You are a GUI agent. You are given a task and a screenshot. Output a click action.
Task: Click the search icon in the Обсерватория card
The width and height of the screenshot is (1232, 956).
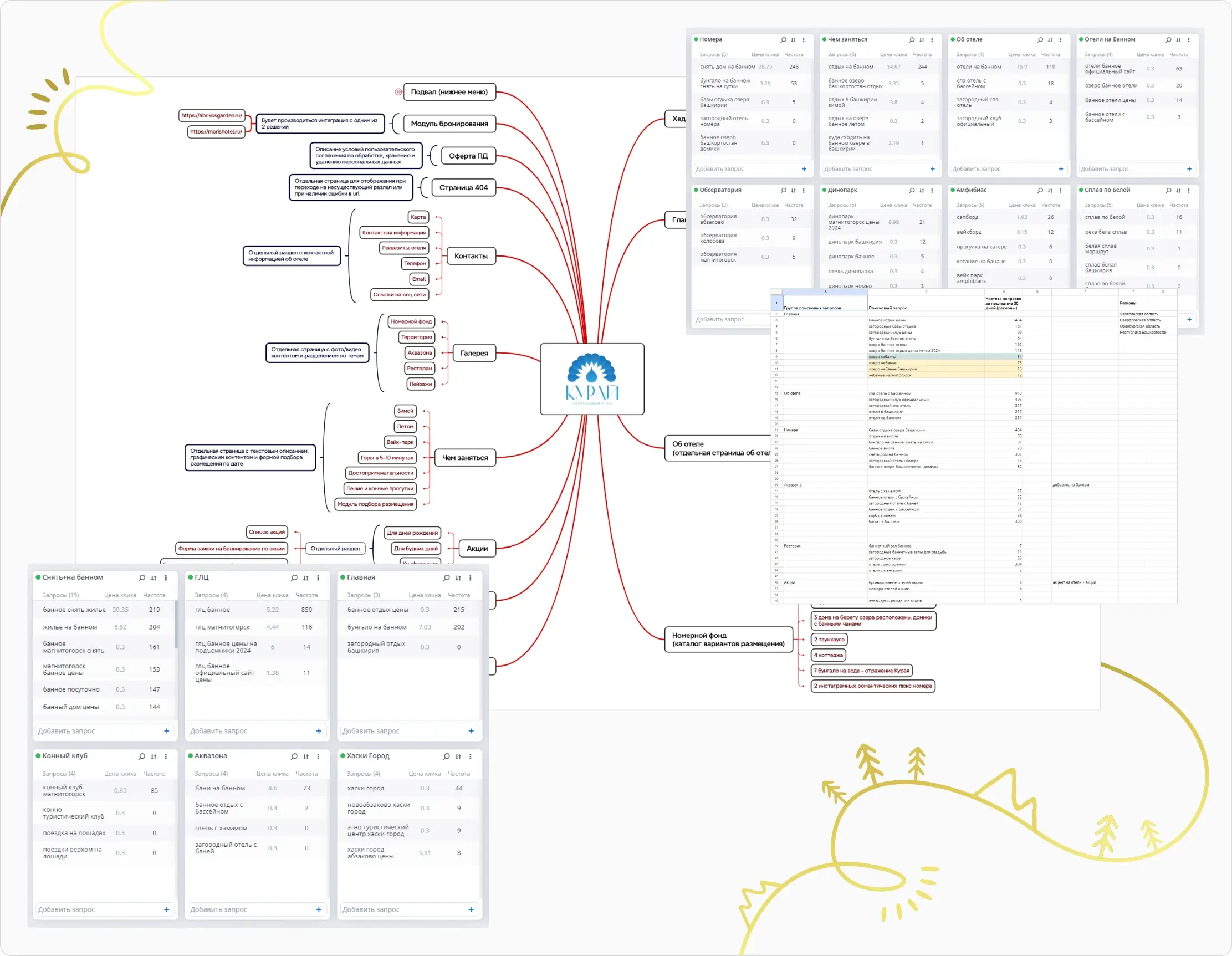(x=783, y=191)
